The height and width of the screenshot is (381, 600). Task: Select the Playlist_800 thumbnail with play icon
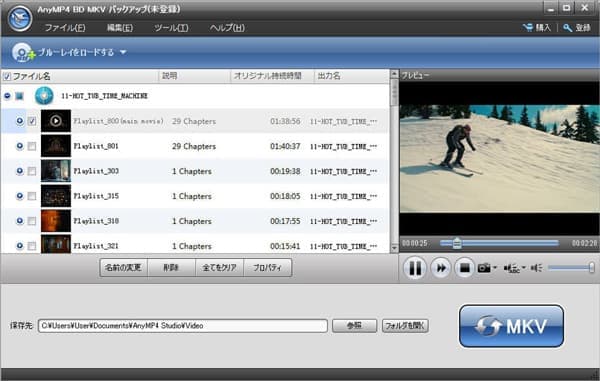tap(56, 121)
